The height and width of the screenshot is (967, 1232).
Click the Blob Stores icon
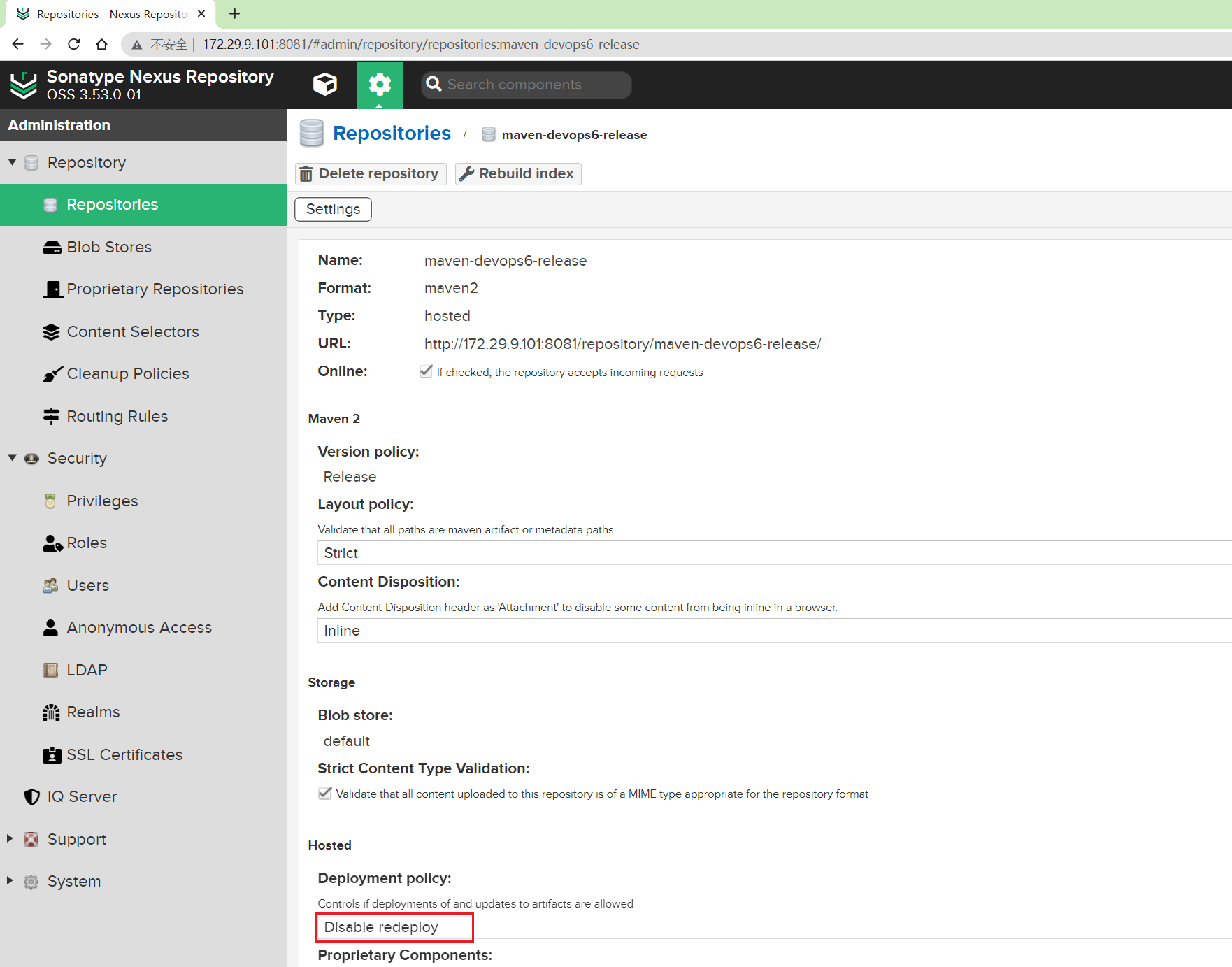point(52,248)
